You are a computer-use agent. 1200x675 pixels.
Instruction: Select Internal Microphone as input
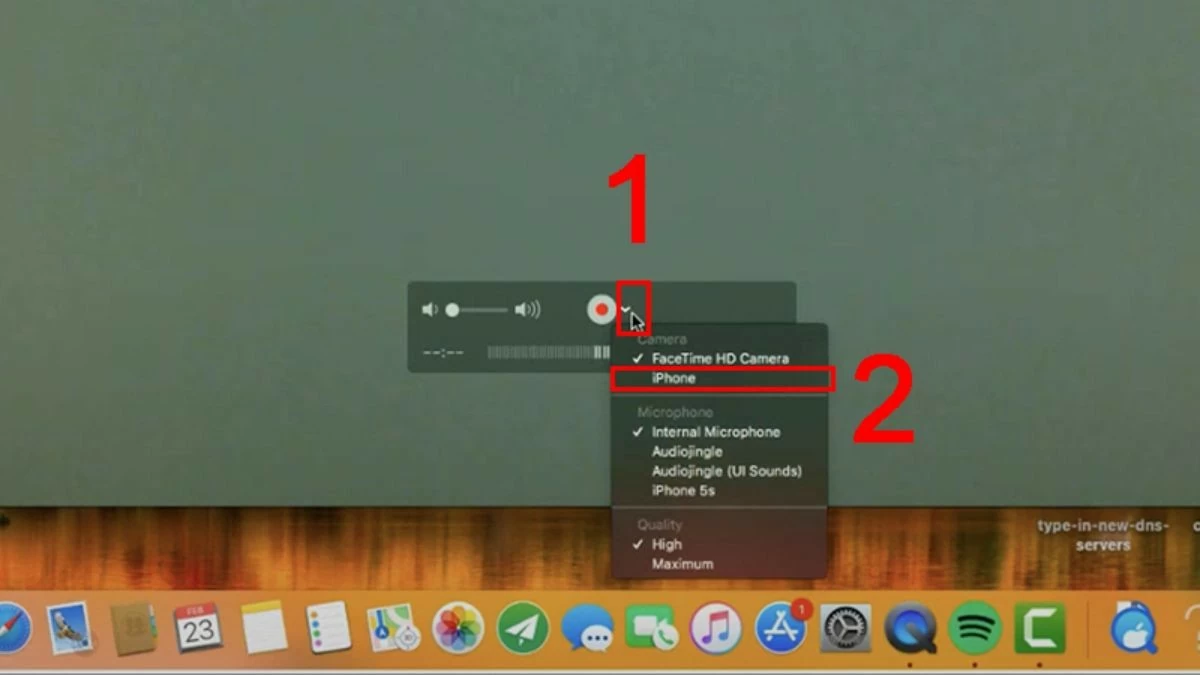(x=715, y=432)
